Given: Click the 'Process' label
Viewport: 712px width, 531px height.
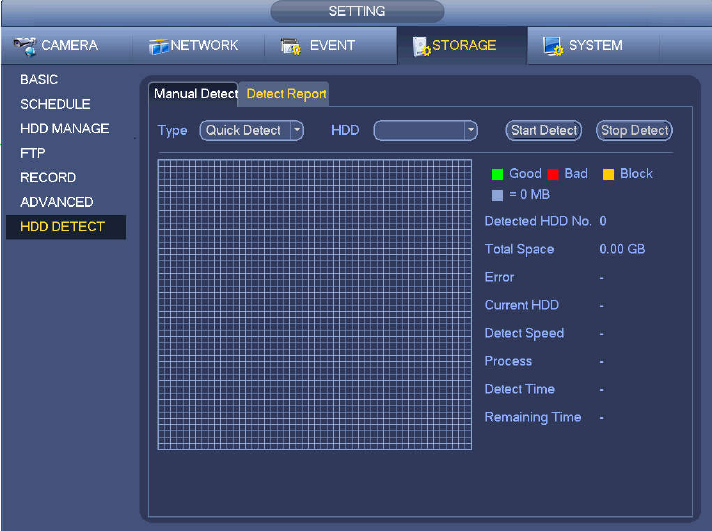Looking at the screenshot, I should 508,361.
